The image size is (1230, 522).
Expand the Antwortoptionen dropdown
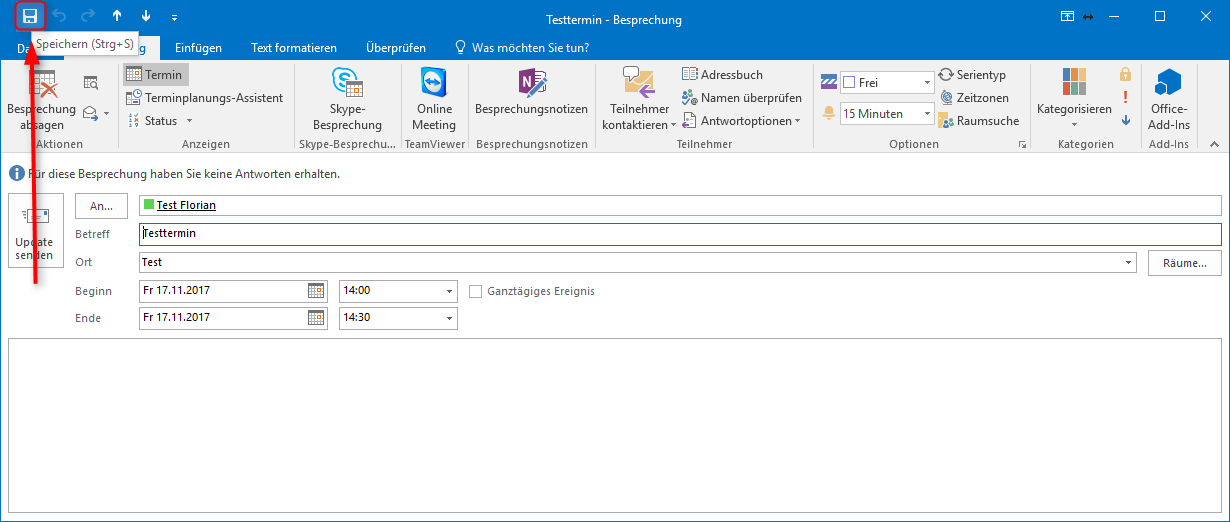tap(741, 120)
